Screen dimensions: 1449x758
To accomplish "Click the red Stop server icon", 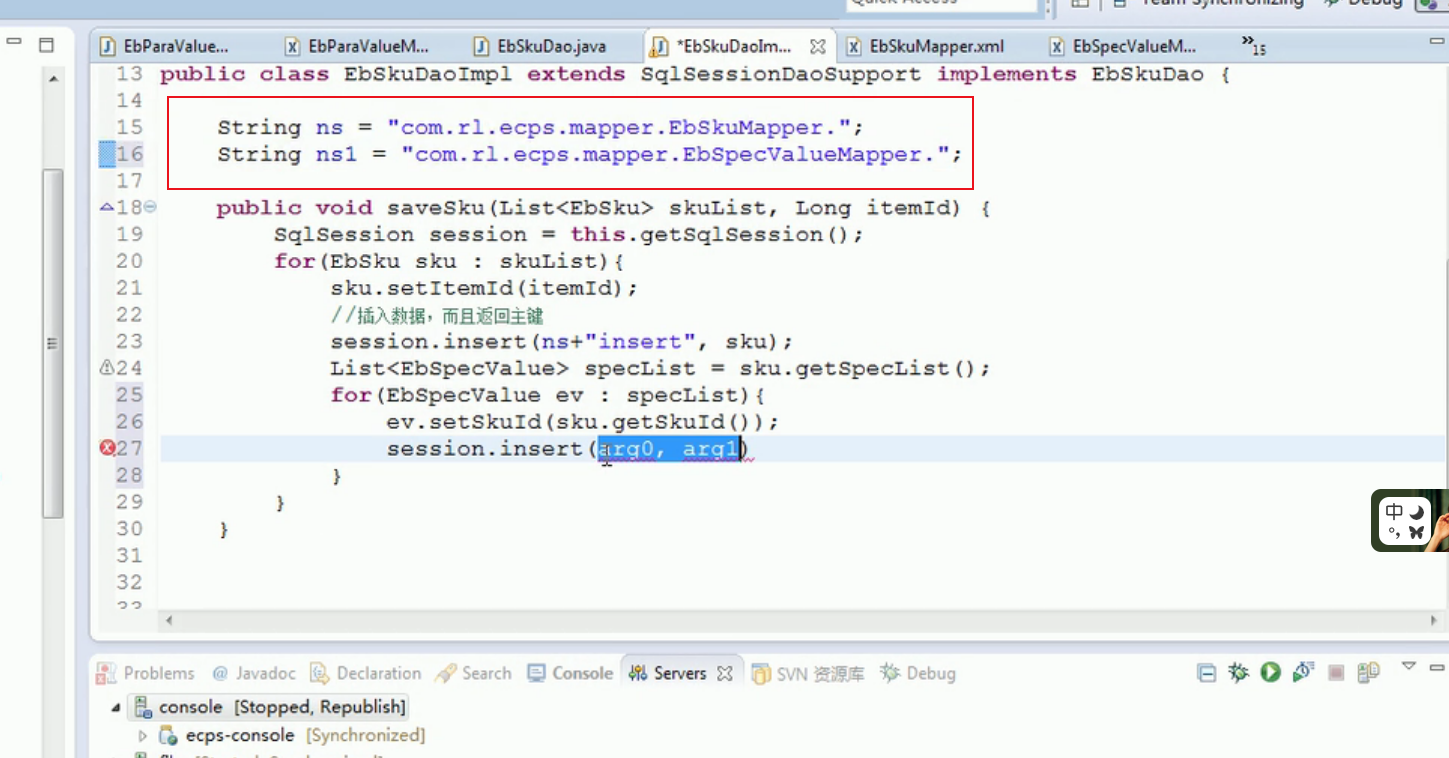I will point(1335,673).
